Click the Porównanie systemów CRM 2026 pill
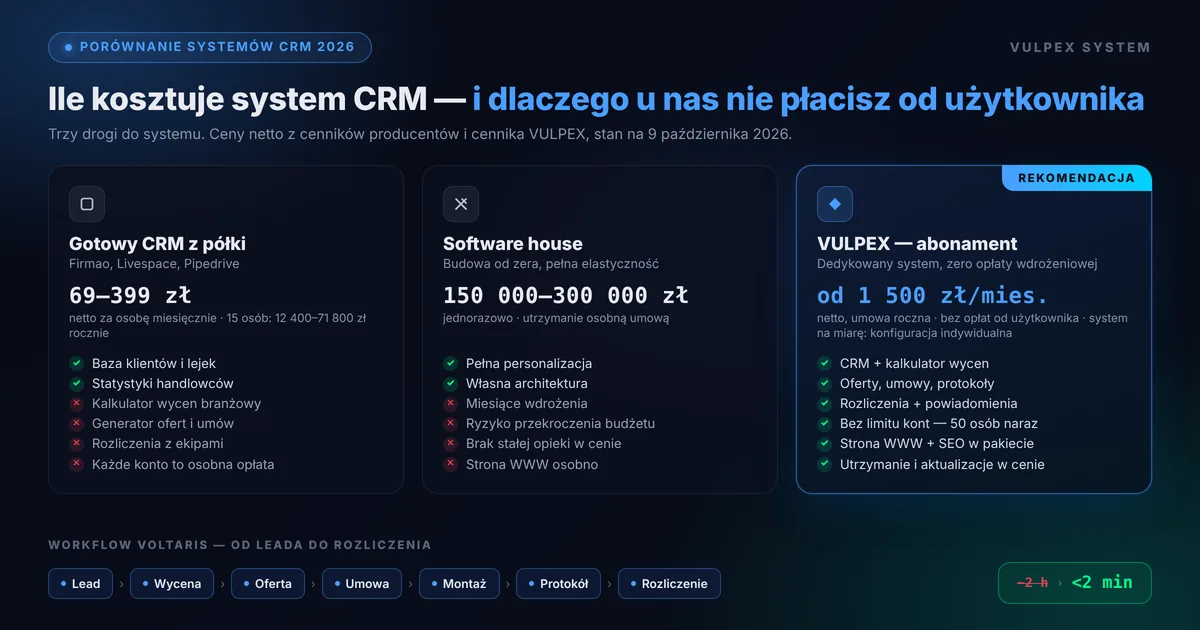1200x630 pixels. click(210, 47)
